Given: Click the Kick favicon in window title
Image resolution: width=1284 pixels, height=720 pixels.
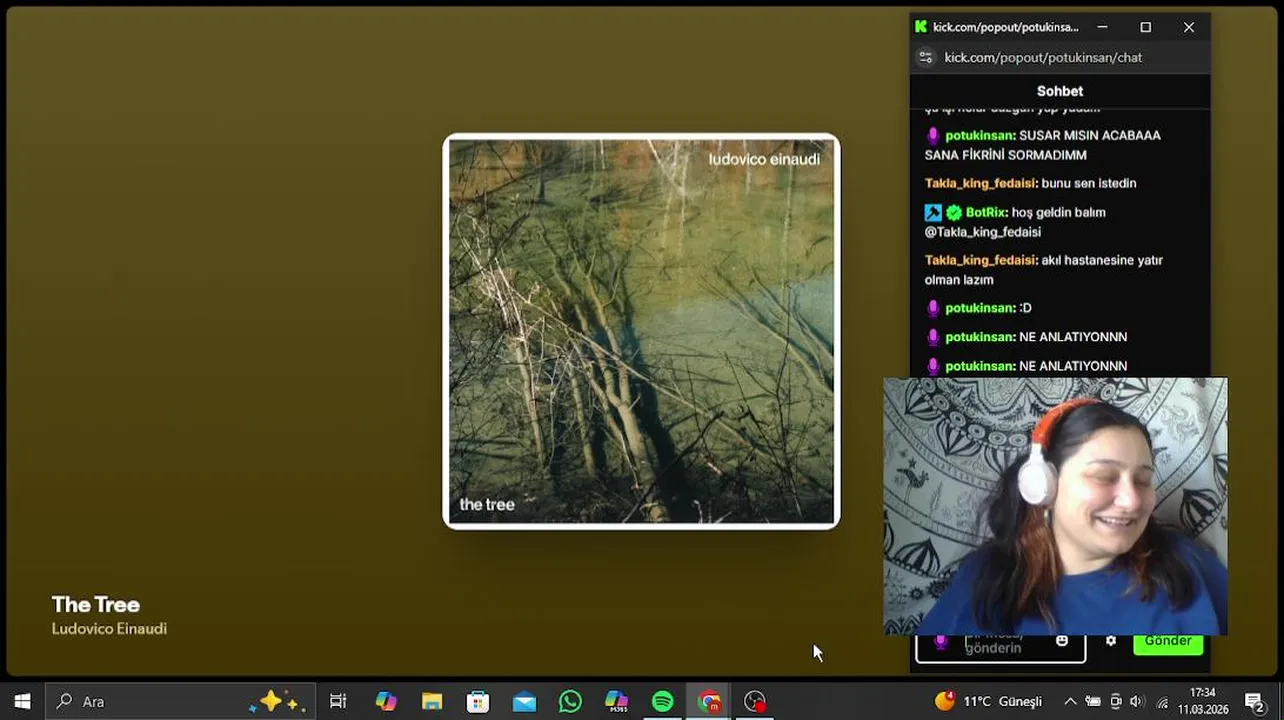Looking at the screenshot, I should pos(921,27).
